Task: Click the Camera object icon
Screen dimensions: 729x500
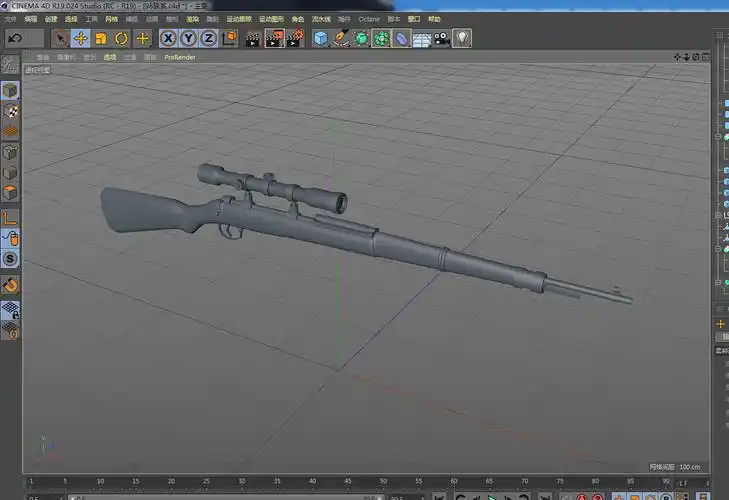Action: [x=441, y=38]
